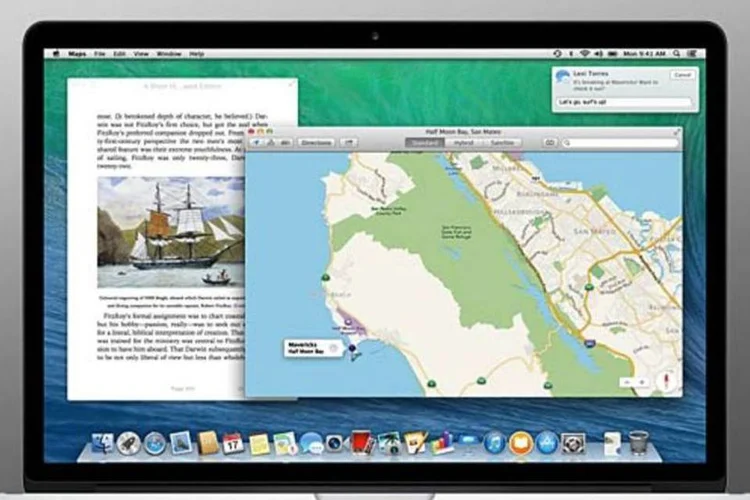Image resolution: width=750 pixels, height=500 pixels.
Task: Open System Preferences from the Dock
Action: point(573,443)
